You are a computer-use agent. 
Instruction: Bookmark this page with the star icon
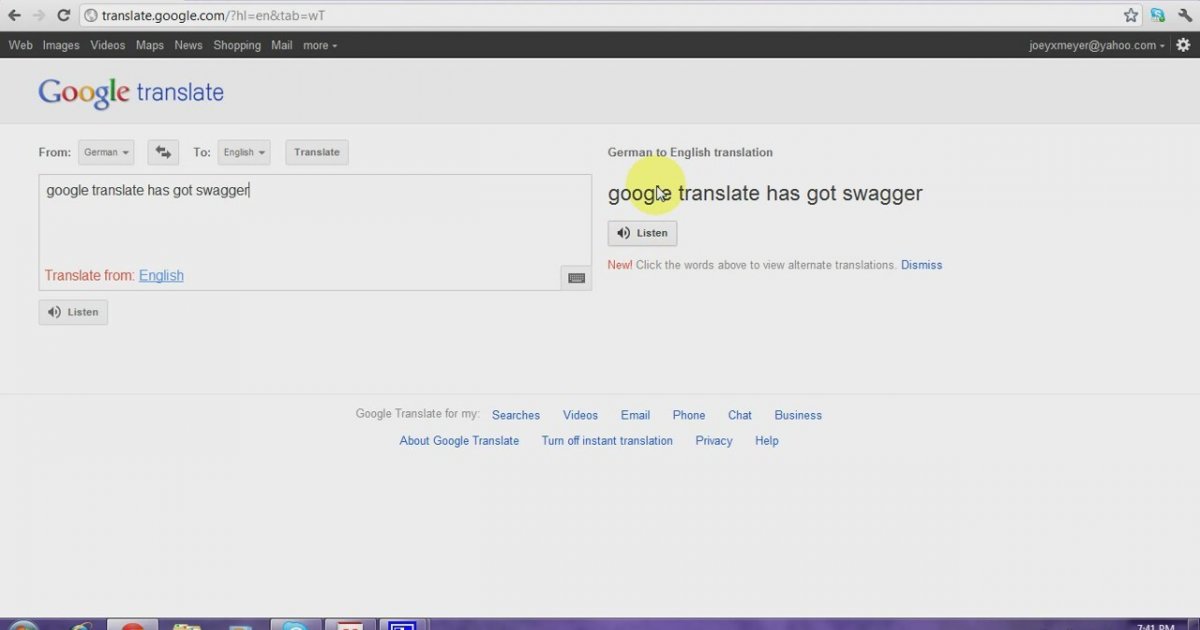(1131, 15)
